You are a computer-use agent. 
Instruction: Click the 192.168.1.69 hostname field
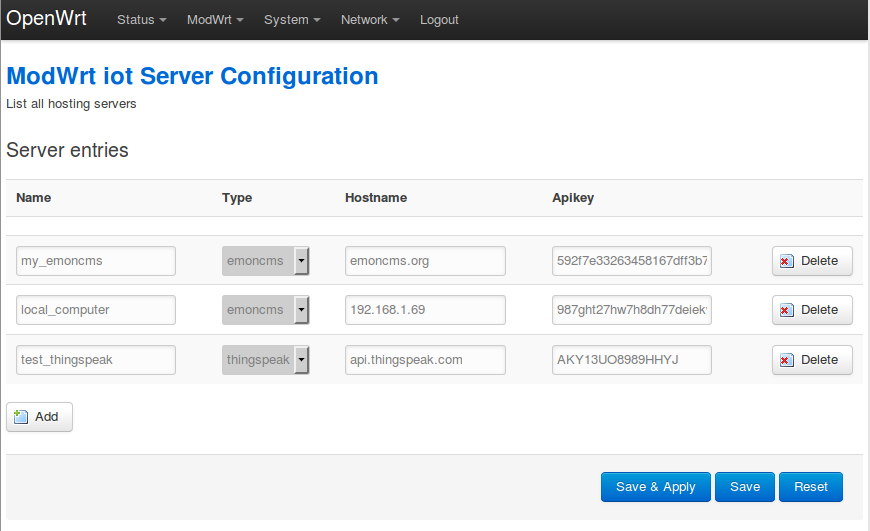(425, 310)
